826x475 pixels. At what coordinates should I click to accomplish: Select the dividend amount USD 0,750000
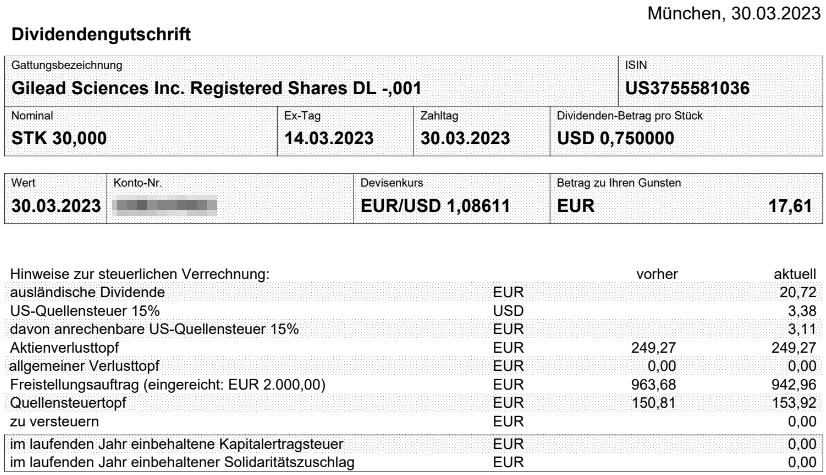point(616,138)
